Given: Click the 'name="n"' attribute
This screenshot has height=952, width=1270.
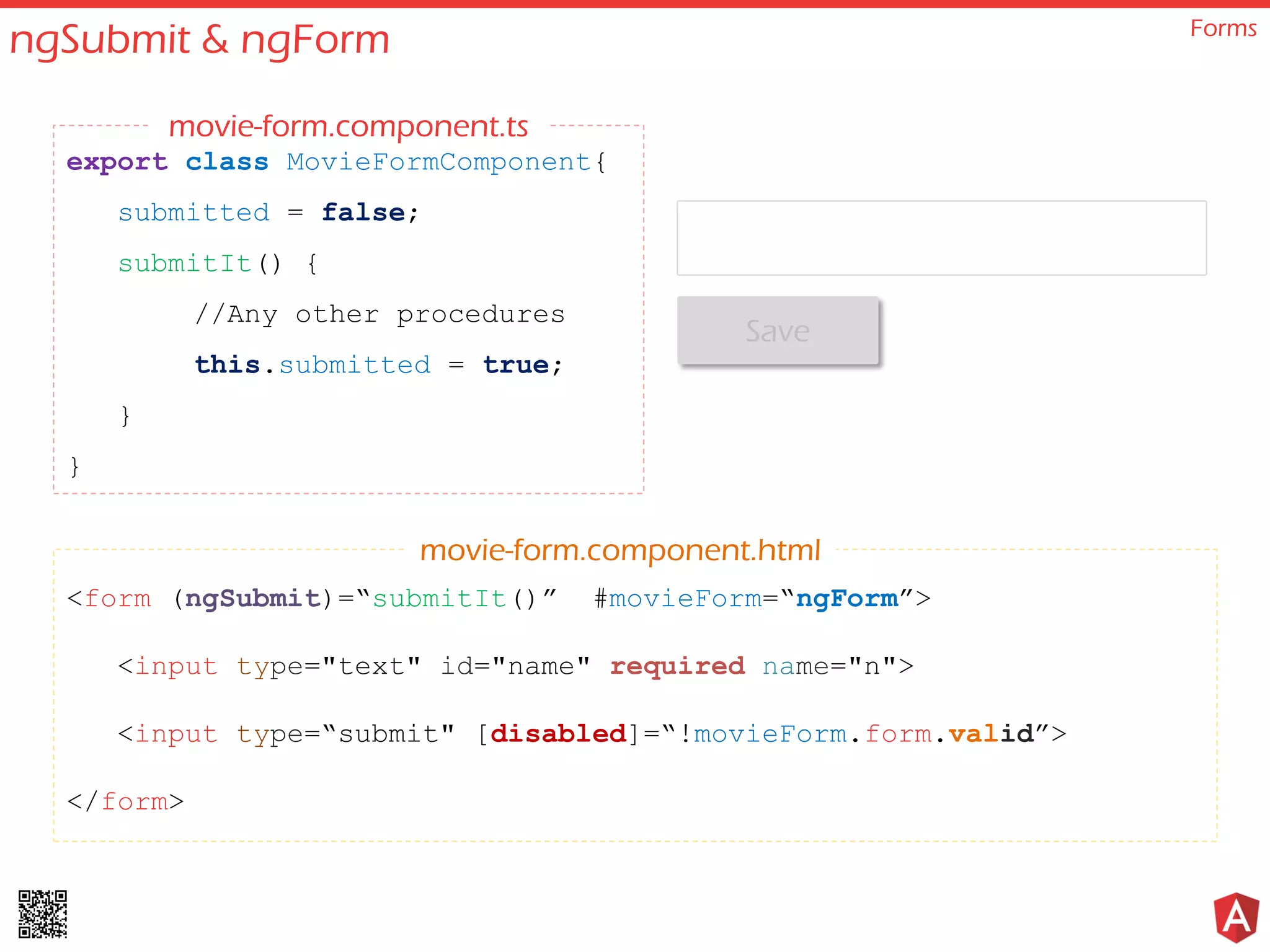Looking at the screenshot, I should (x=829, y=666).
